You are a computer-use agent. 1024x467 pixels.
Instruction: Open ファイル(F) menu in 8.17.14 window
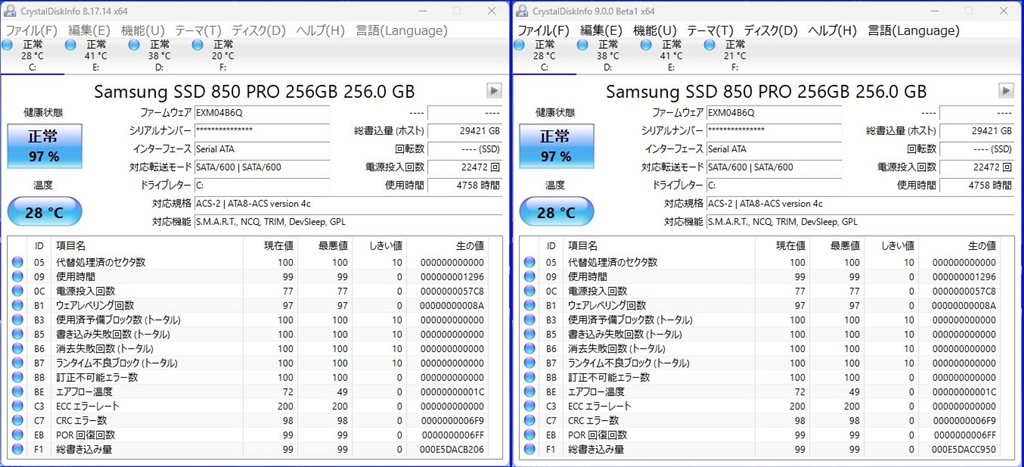click(31, 31)
